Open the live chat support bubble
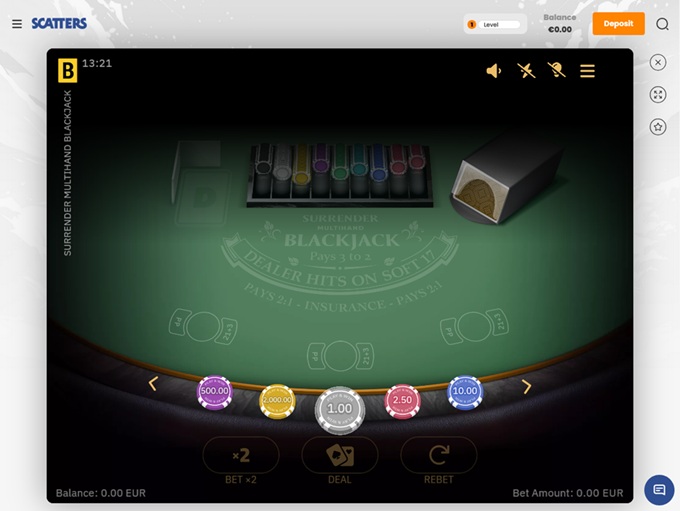 point(659,490)
